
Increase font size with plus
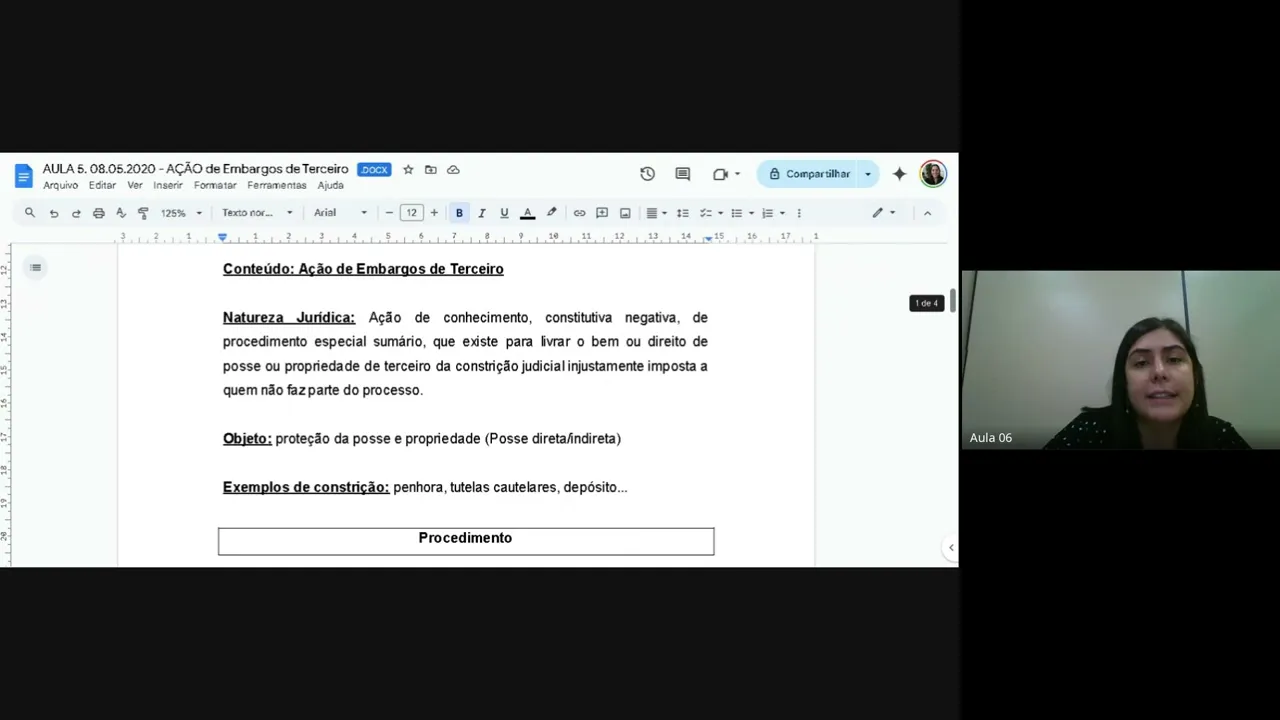coord(434,213)
